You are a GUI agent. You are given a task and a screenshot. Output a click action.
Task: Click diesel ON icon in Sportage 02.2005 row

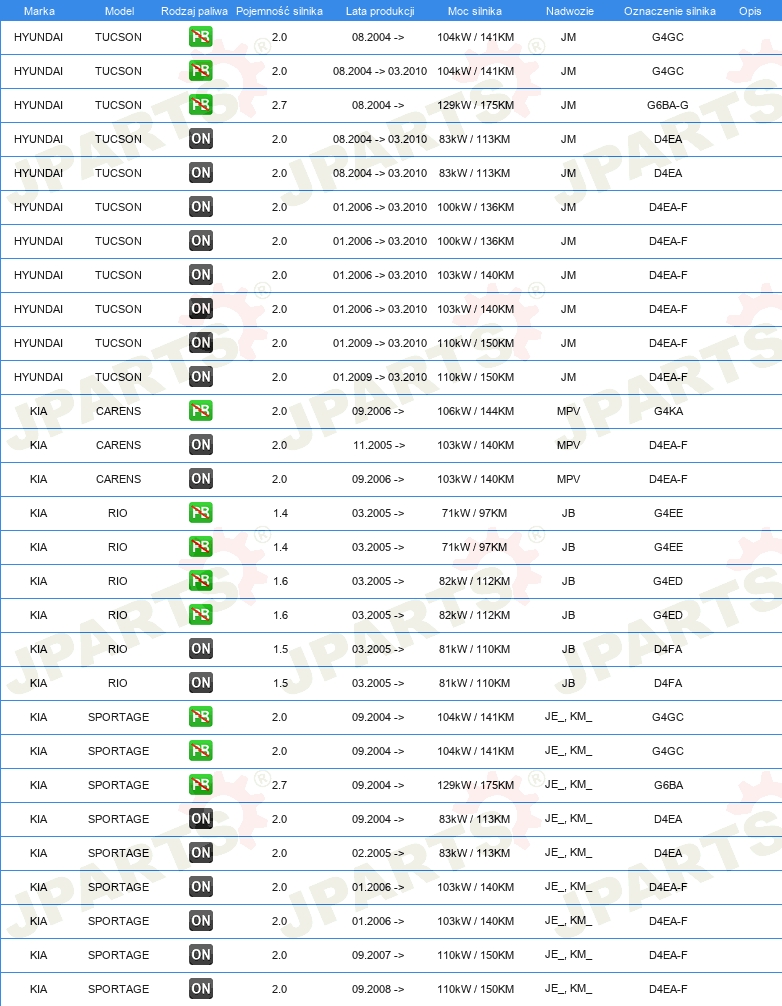click(201, 853)
